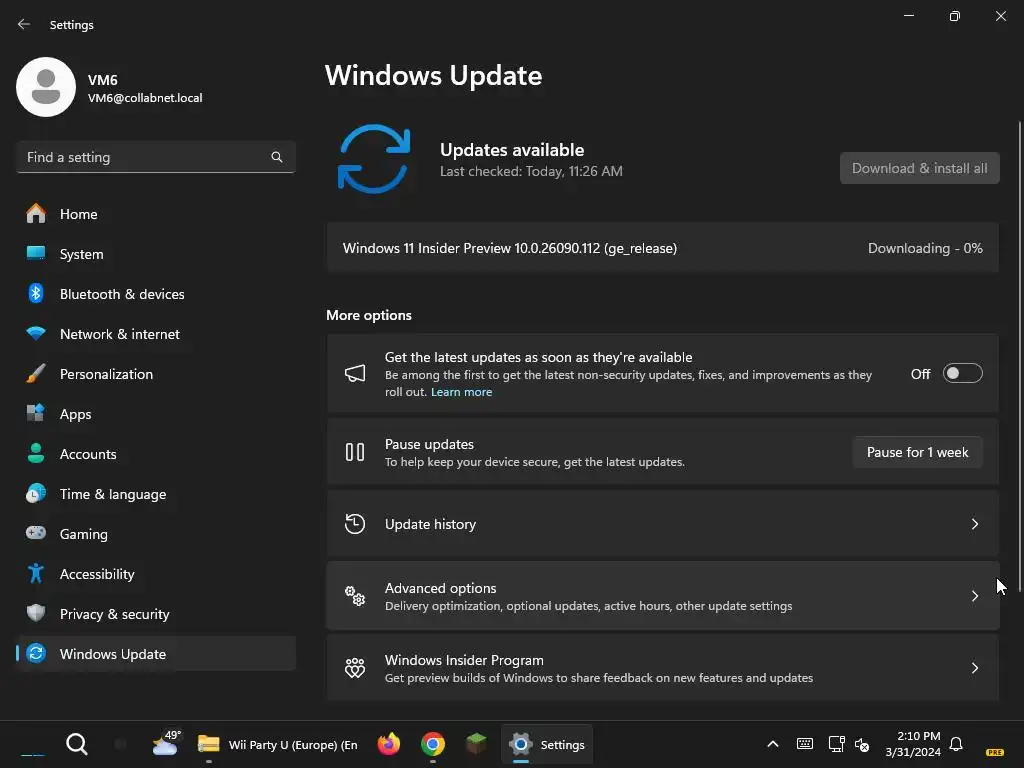1024x768 pixels.
Task: Click the Updates available heading
Action: (x=512, y=150)
